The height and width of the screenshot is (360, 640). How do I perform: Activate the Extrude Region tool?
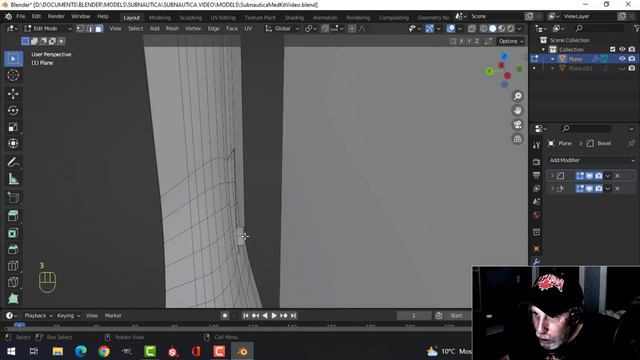(x=13, y=216)
